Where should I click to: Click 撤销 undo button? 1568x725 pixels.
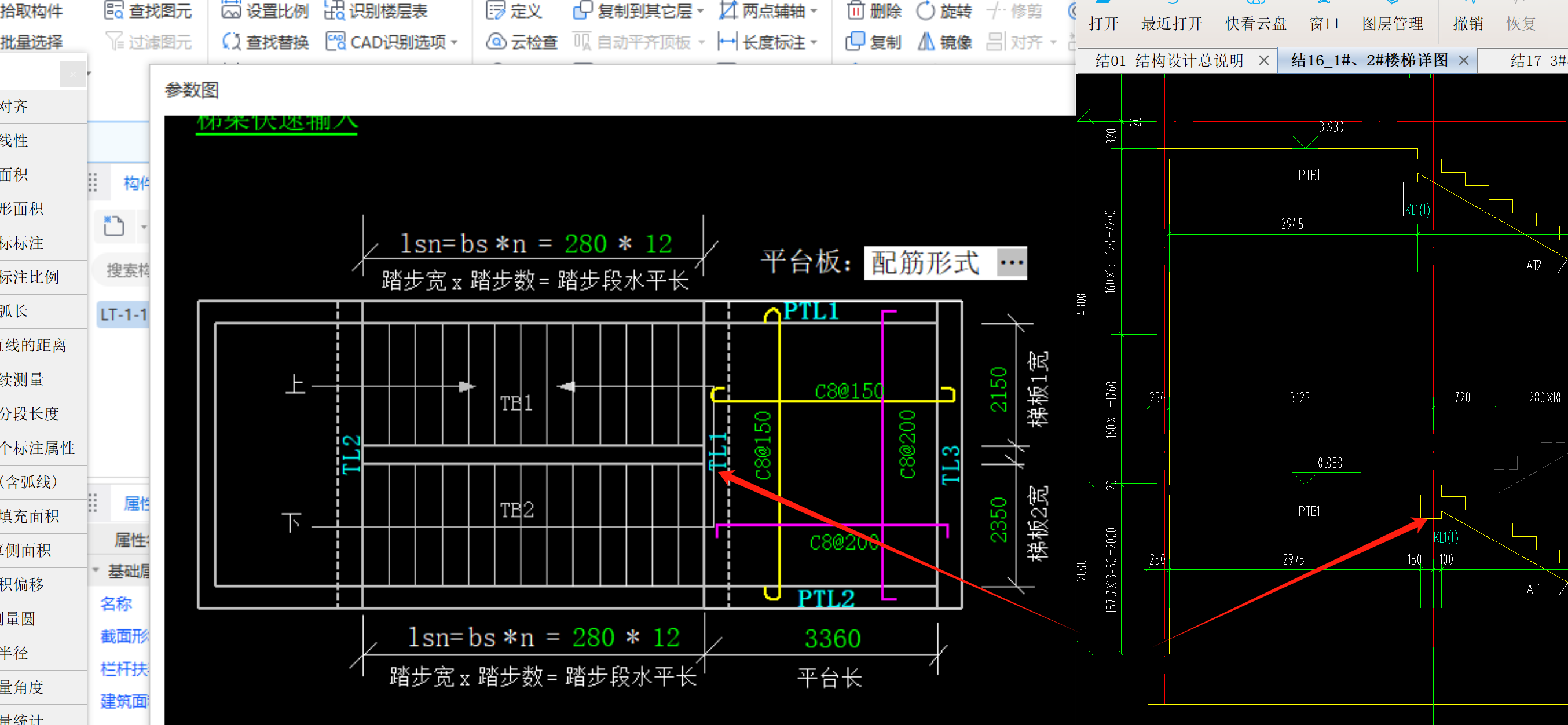pos(1468,24)
